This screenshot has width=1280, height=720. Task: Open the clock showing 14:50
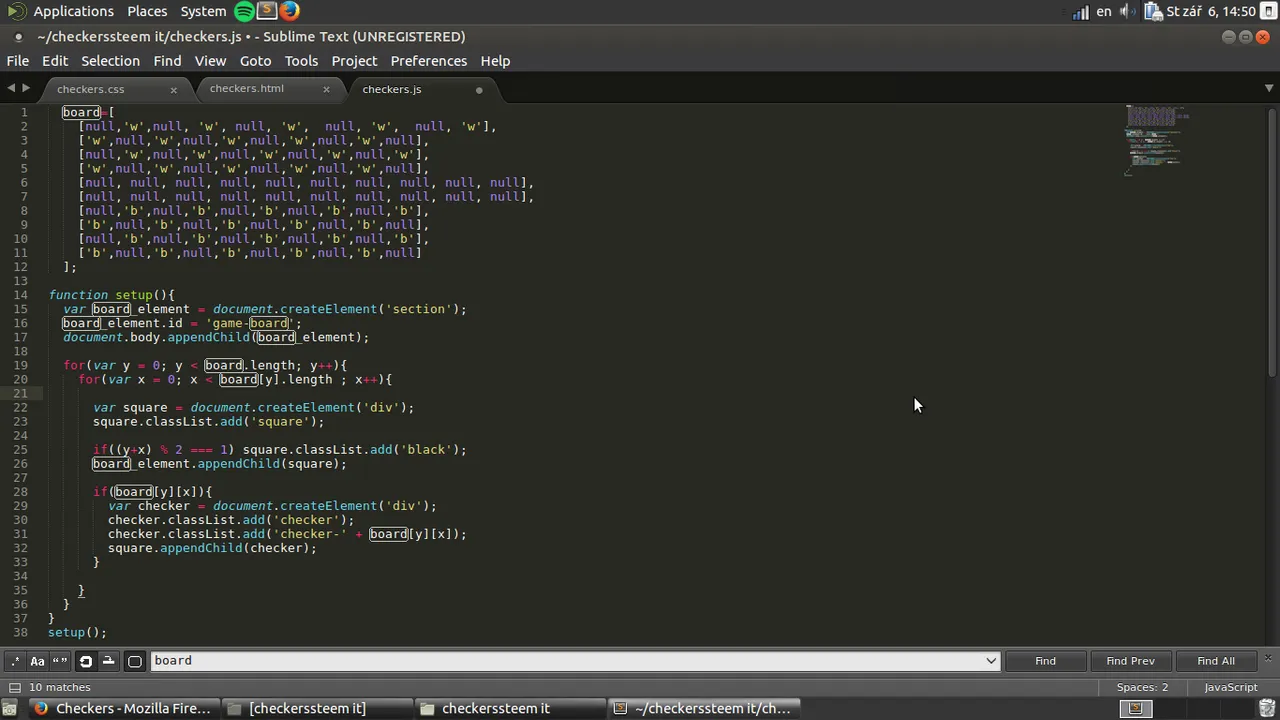click(1210, 12)
